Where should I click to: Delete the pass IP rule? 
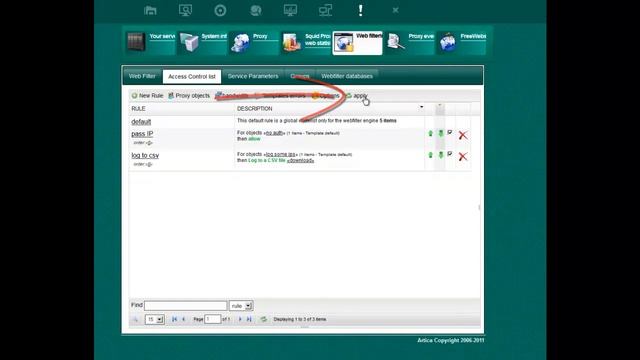tap(463, 135)
